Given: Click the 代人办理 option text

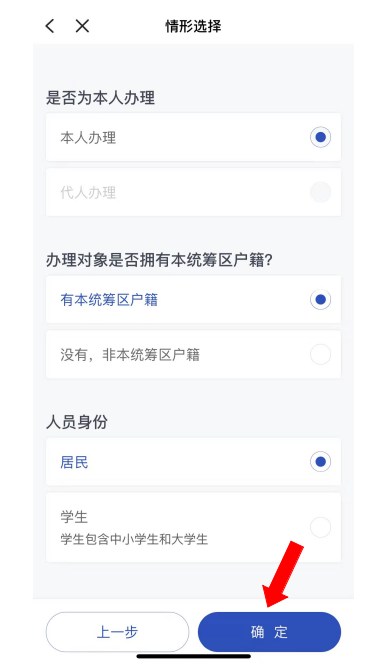Looking at the screenshot, I should pyautogui.click(x=88, y=192).
